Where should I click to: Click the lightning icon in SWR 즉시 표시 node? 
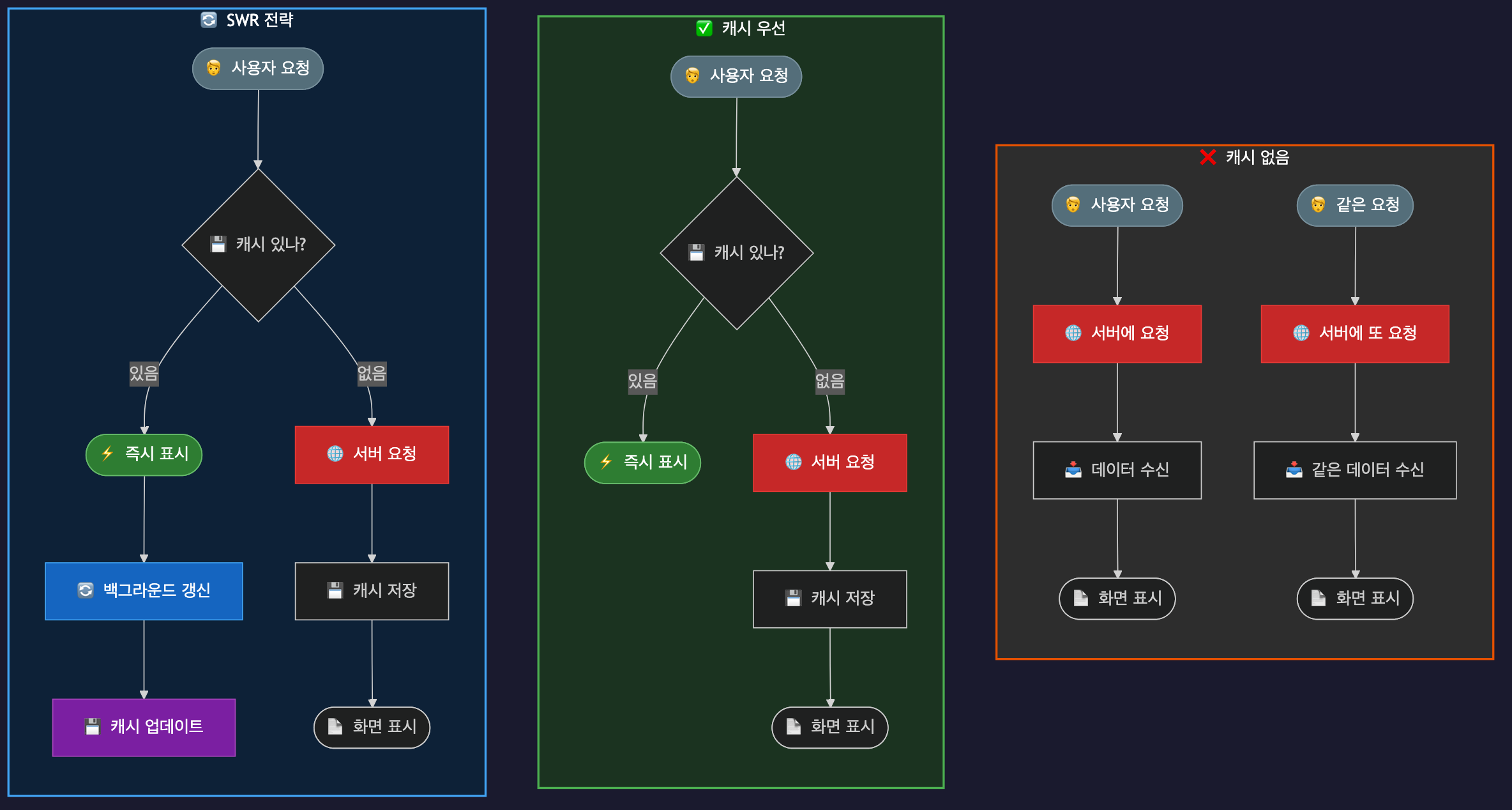(x=107, y=454)
